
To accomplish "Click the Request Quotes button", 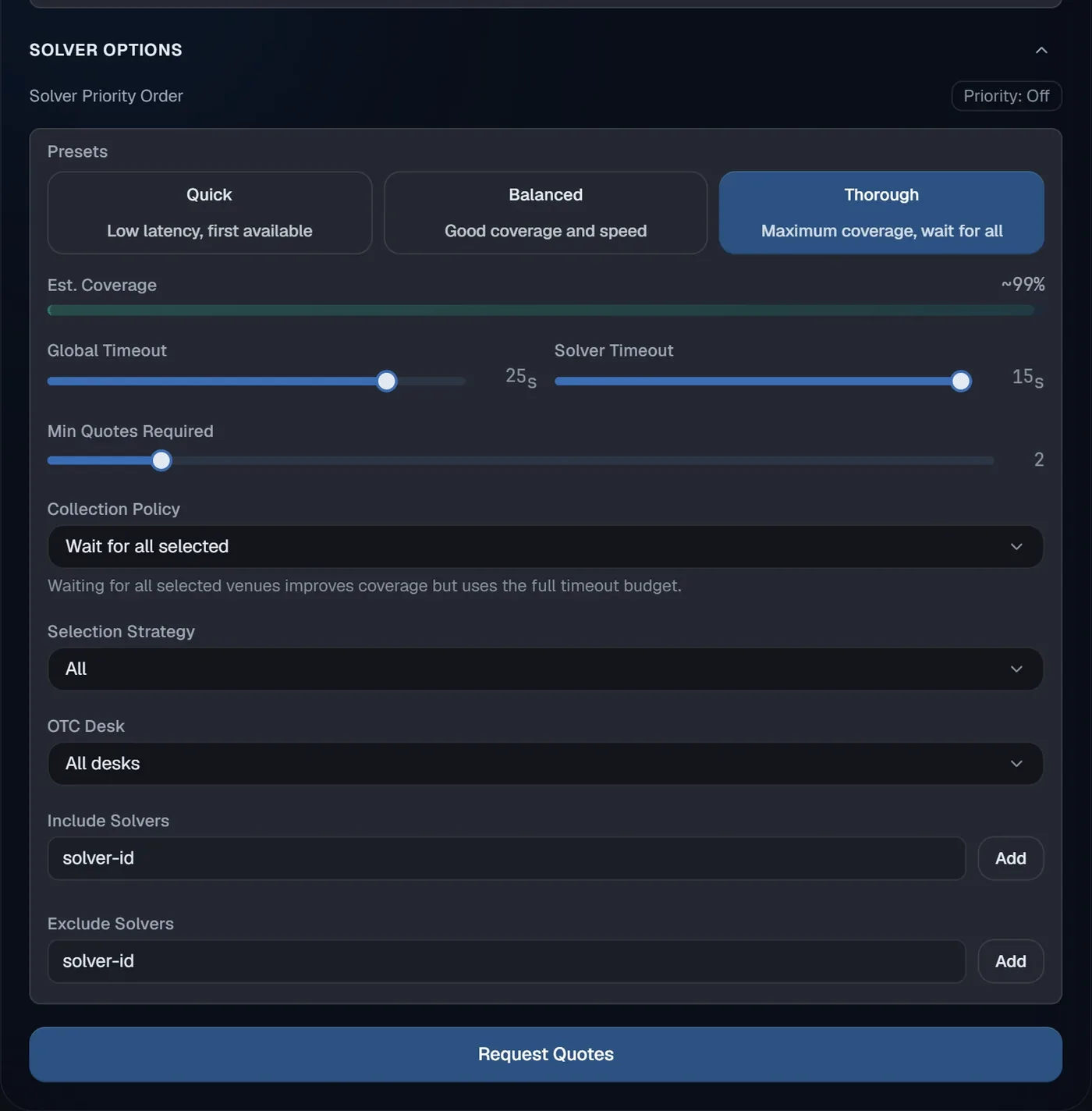I will pyautogui.click(x=545, y=1054).
